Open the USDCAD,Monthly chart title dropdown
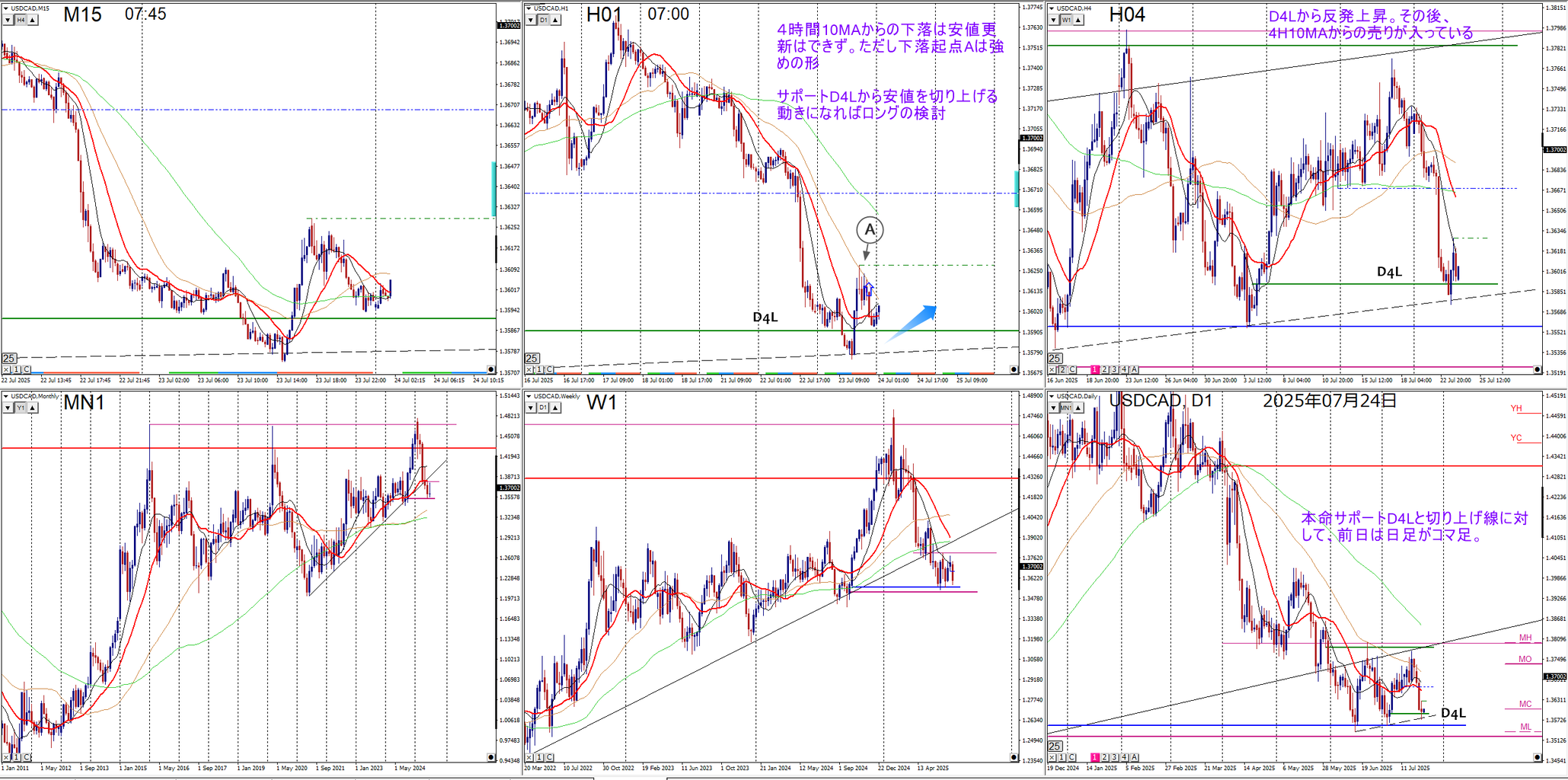 pos(6,396)
